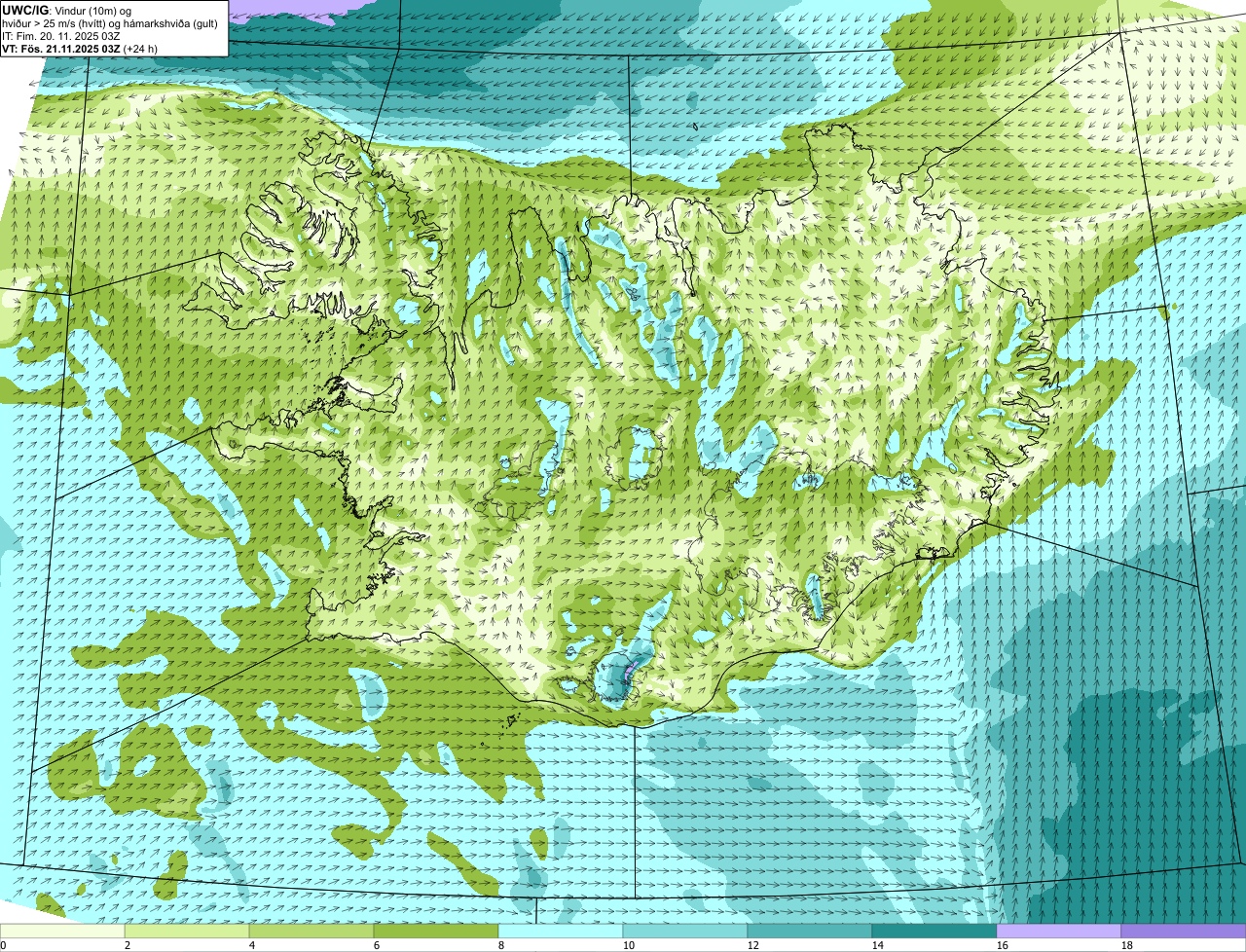Click the "16" label on the color scale
1246x952 pixels.
pos(1003,945)
